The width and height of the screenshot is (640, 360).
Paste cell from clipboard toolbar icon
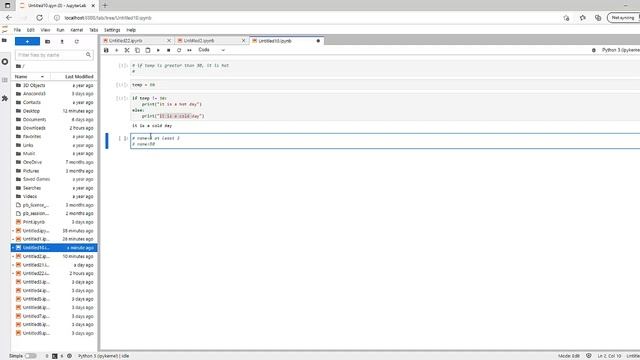[148, 50]
